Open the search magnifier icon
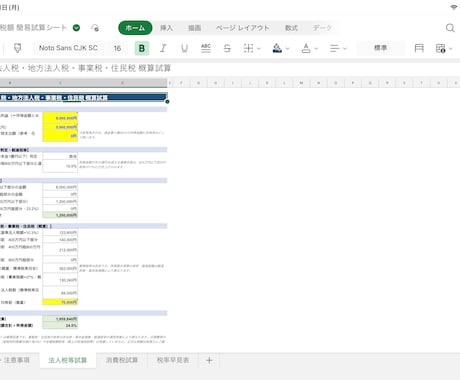 450,28
